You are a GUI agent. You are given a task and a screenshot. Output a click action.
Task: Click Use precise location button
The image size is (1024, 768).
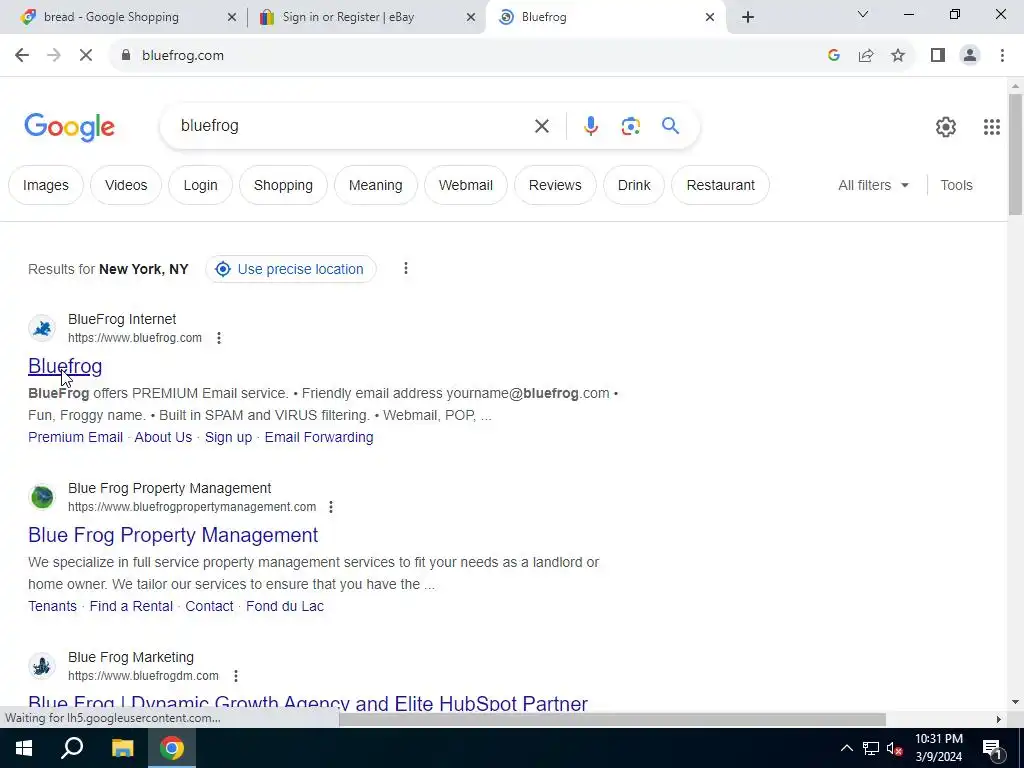click(291, 269)
